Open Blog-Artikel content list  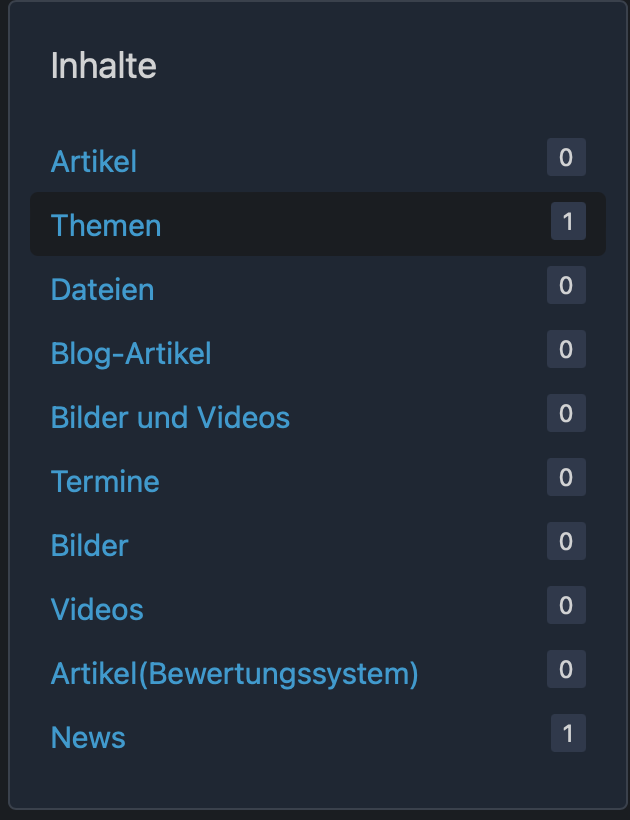131,353
